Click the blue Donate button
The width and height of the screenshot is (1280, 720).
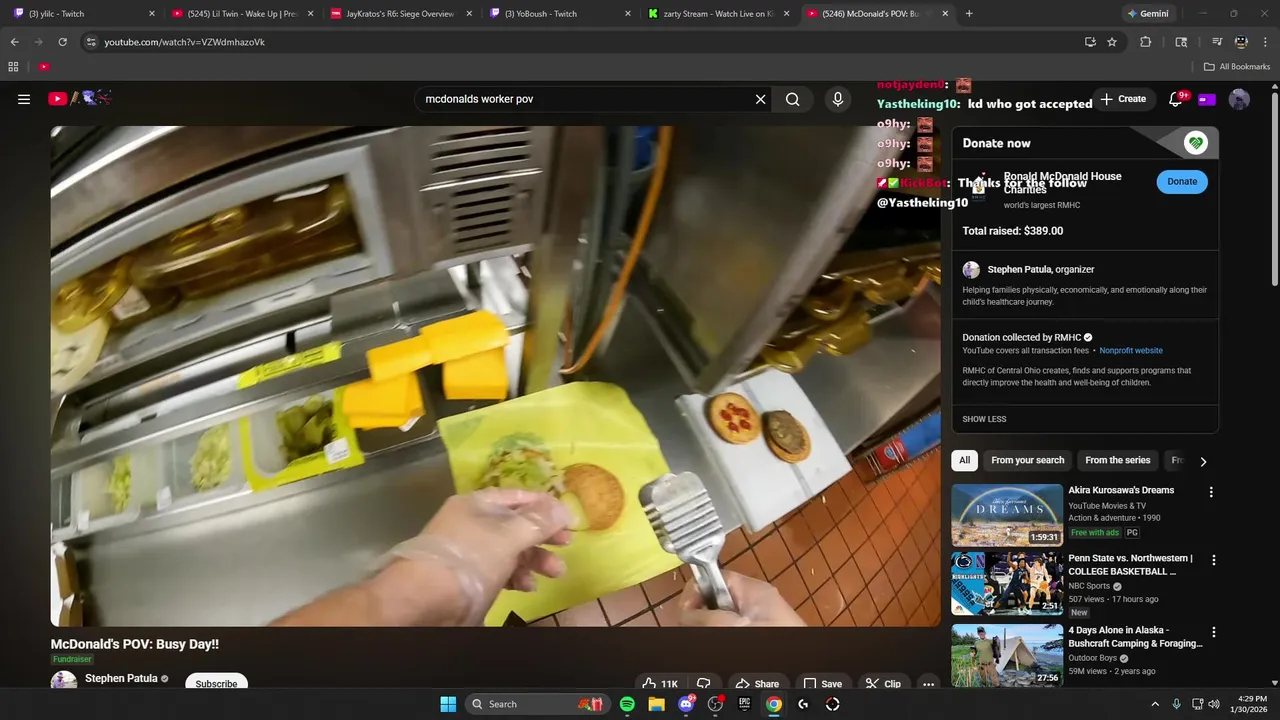[1182, 181]
